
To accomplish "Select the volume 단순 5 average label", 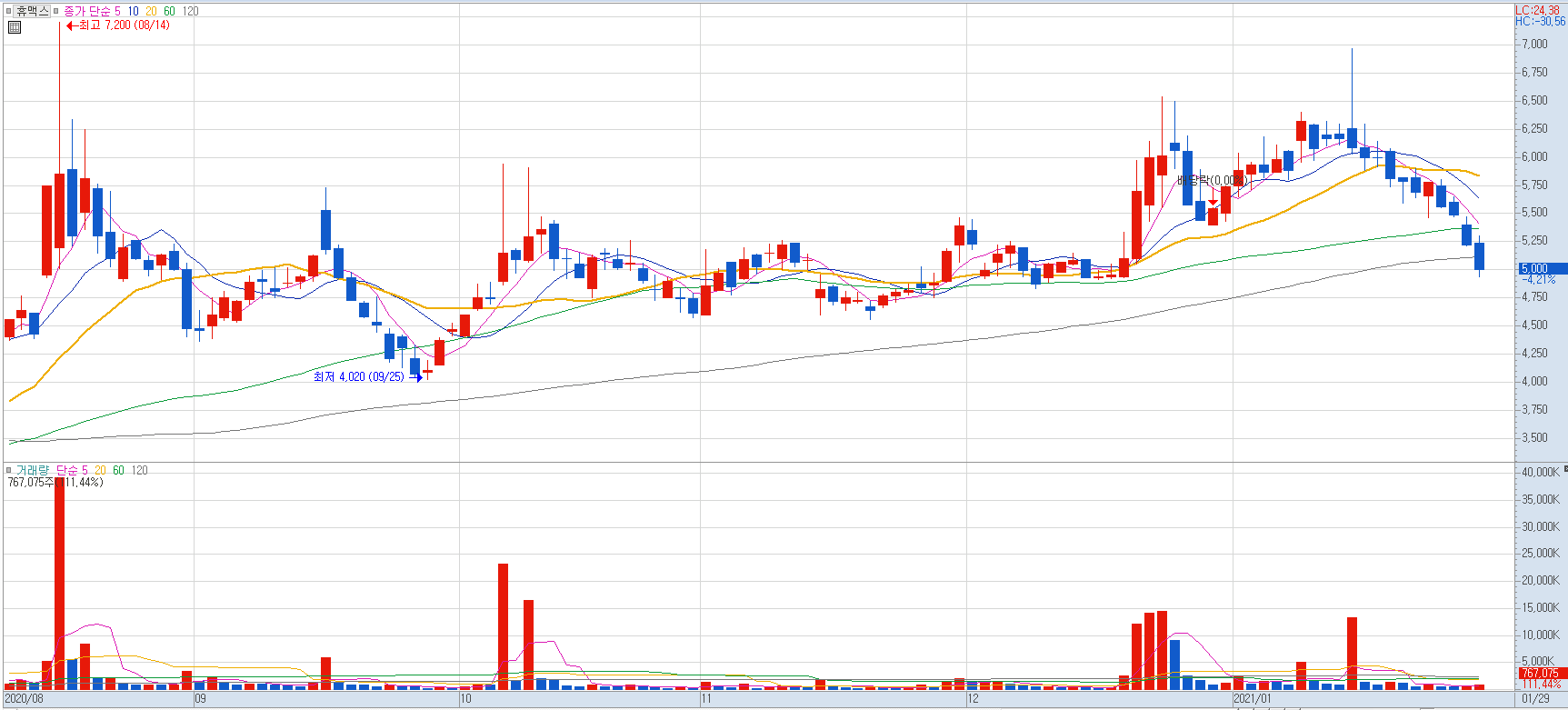I will (x=72, y=470).
